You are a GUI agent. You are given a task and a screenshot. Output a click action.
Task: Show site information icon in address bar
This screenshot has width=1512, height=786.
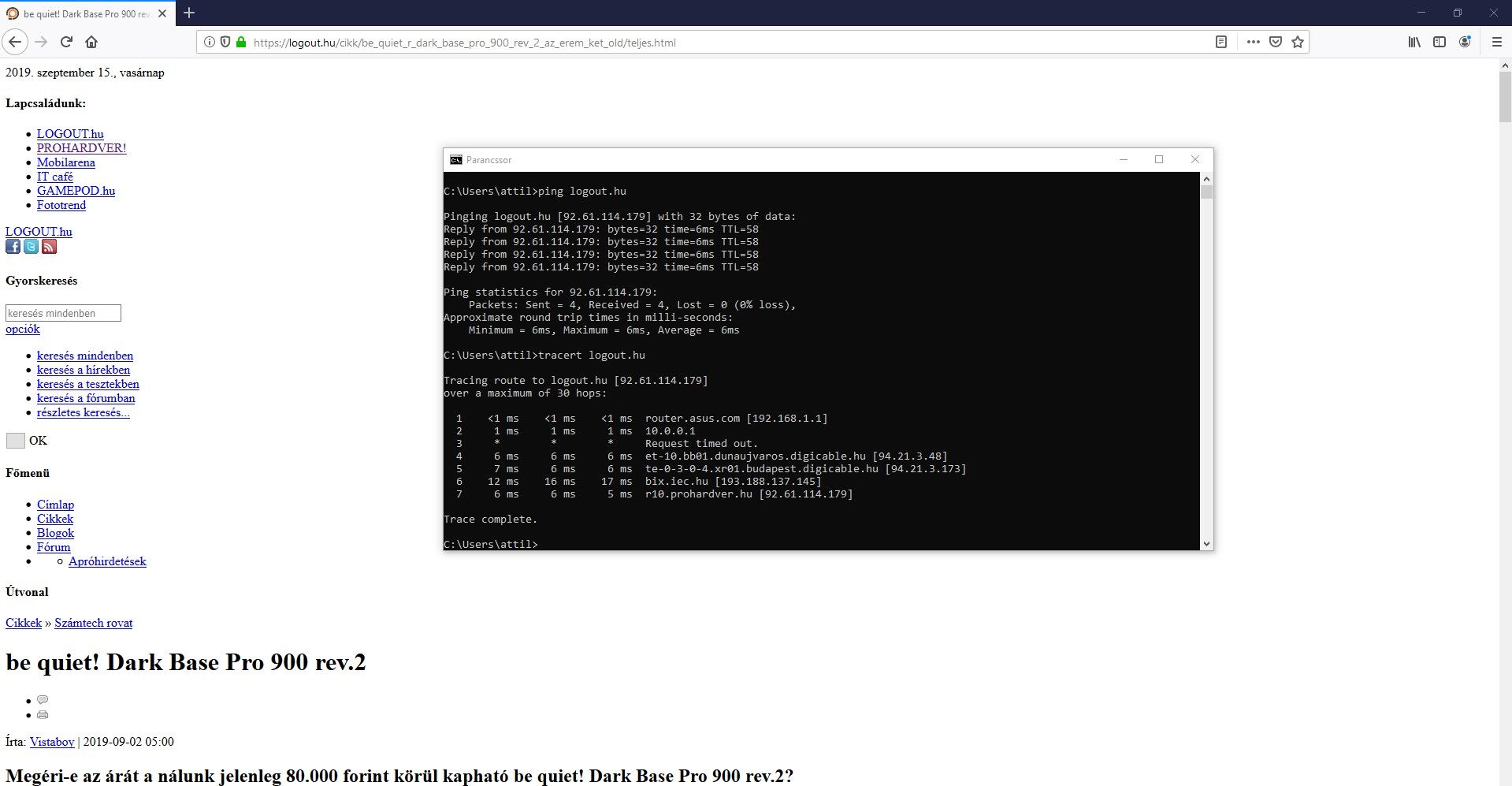(x=209, y=43)
